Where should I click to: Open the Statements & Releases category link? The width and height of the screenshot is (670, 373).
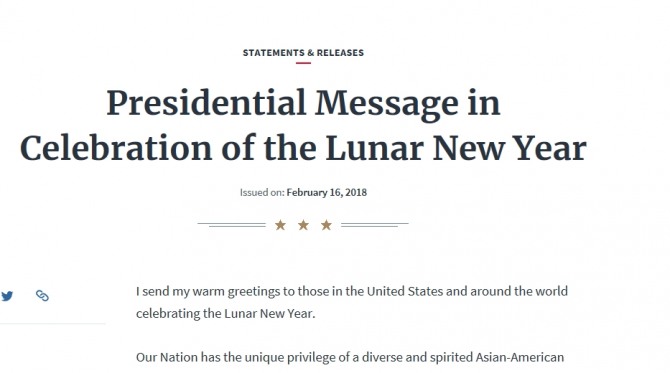(x=303, y=53)
